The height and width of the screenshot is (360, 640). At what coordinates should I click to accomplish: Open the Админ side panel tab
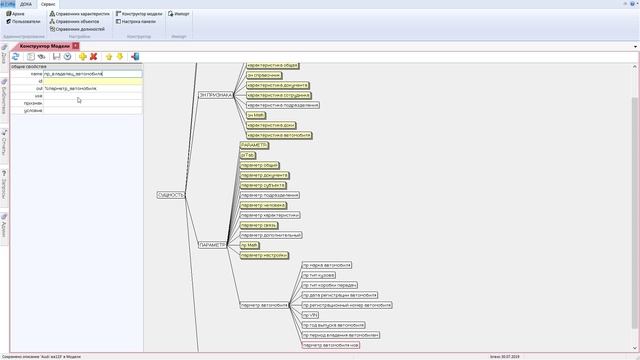click(x=4, y=225)
